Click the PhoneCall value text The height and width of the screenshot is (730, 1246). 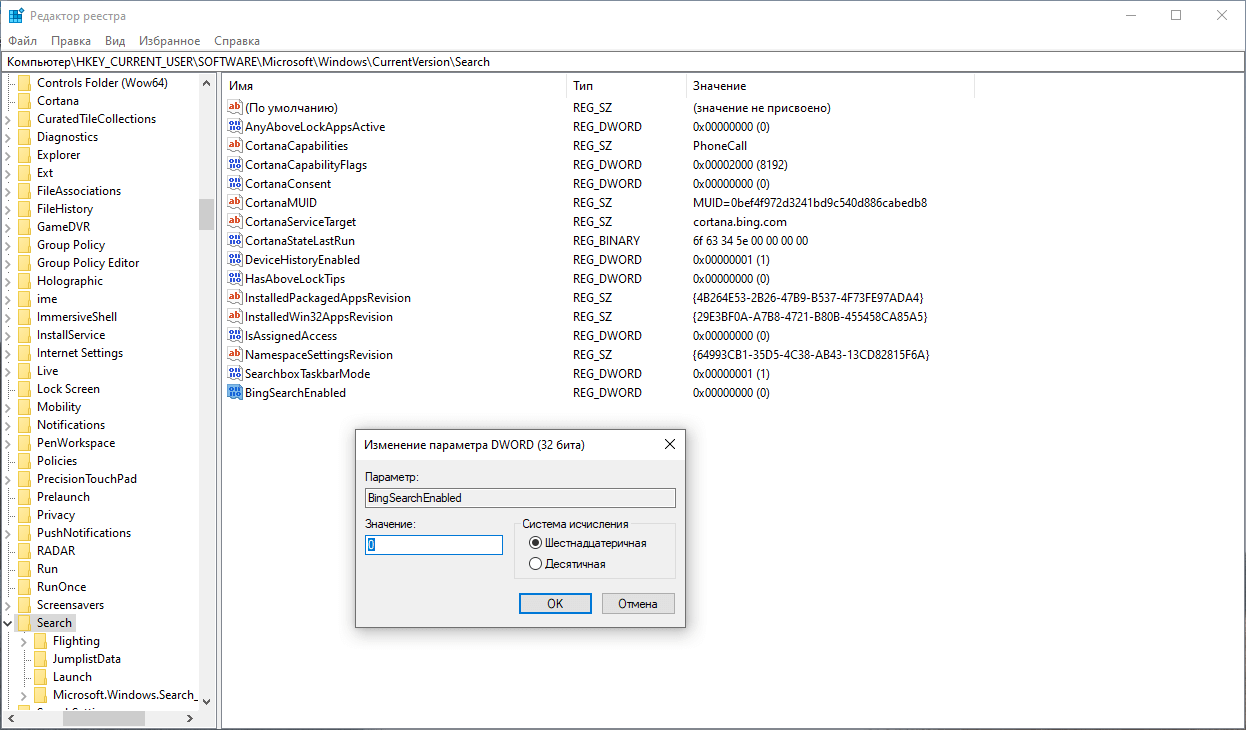(720, 146)
